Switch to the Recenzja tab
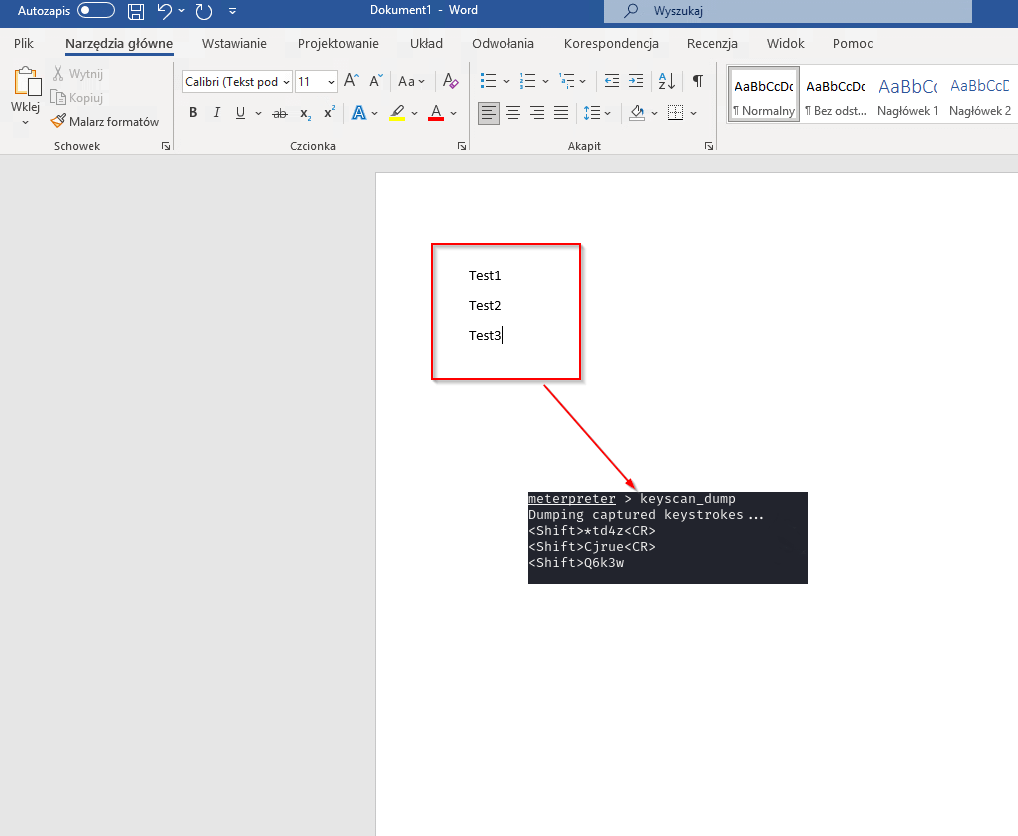This screenshot has width=1018, height=836. (712, 43)
